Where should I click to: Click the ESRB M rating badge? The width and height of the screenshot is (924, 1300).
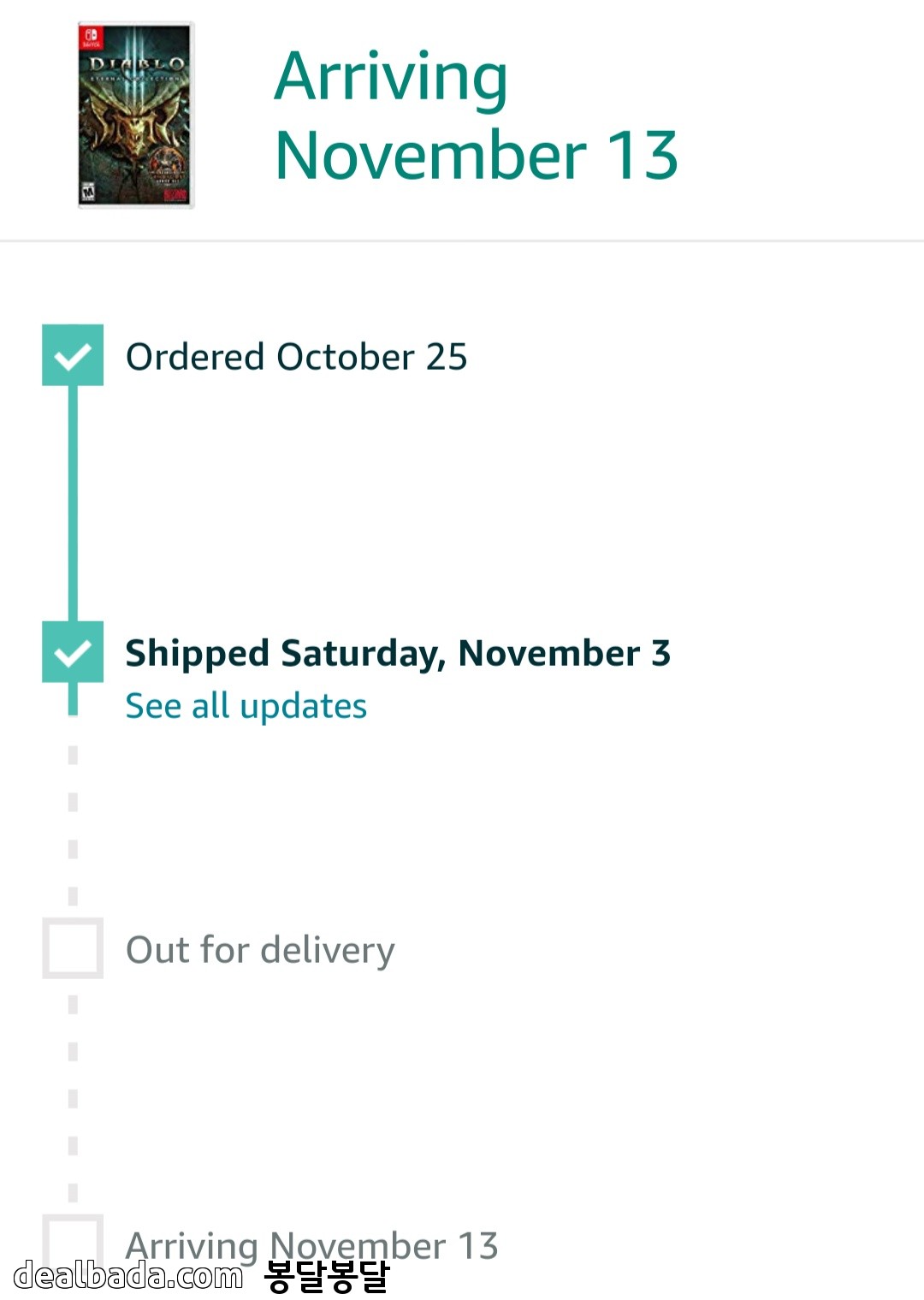(x=88, y=192)
